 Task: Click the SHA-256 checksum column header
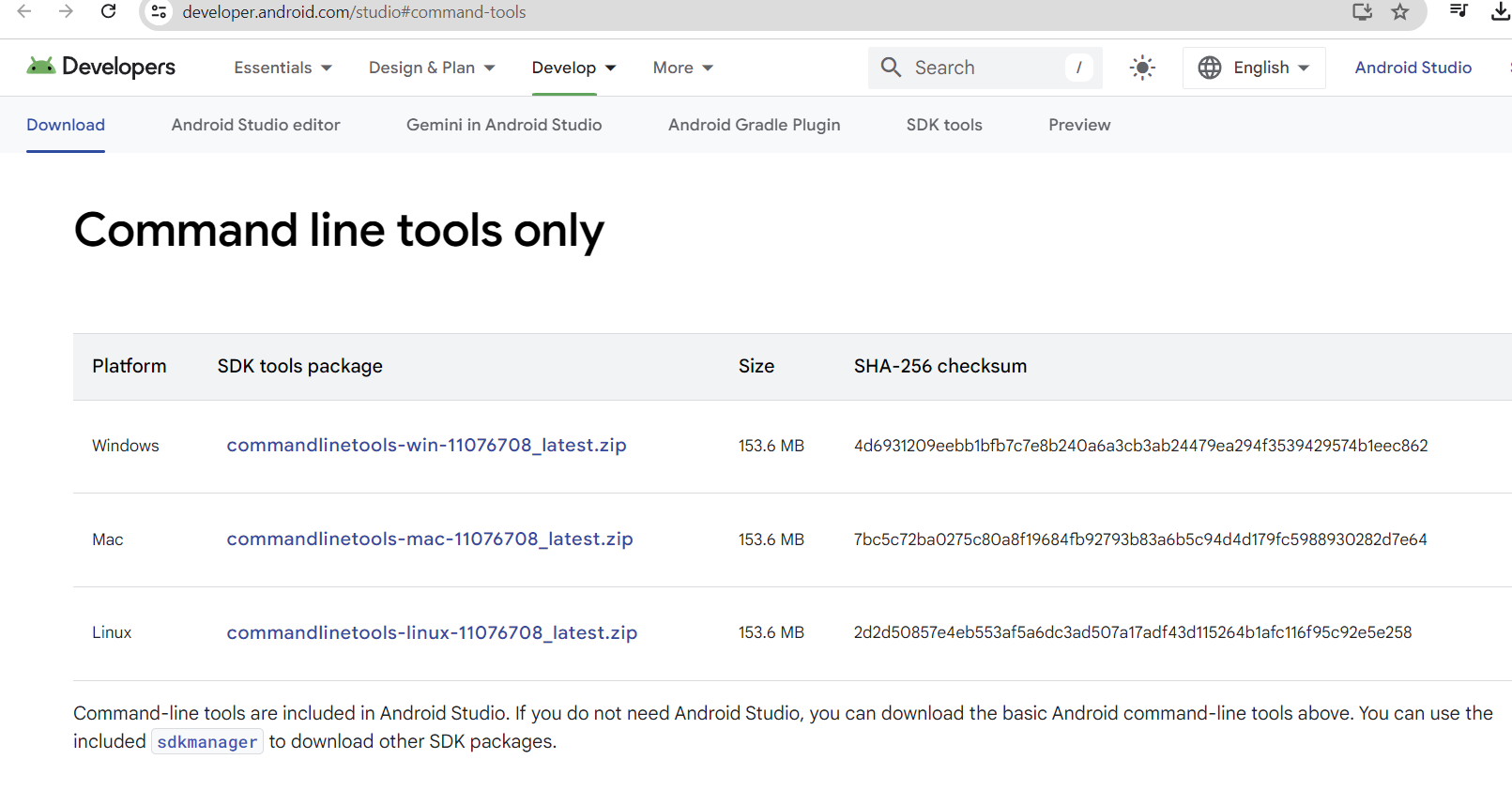(940, 366)
